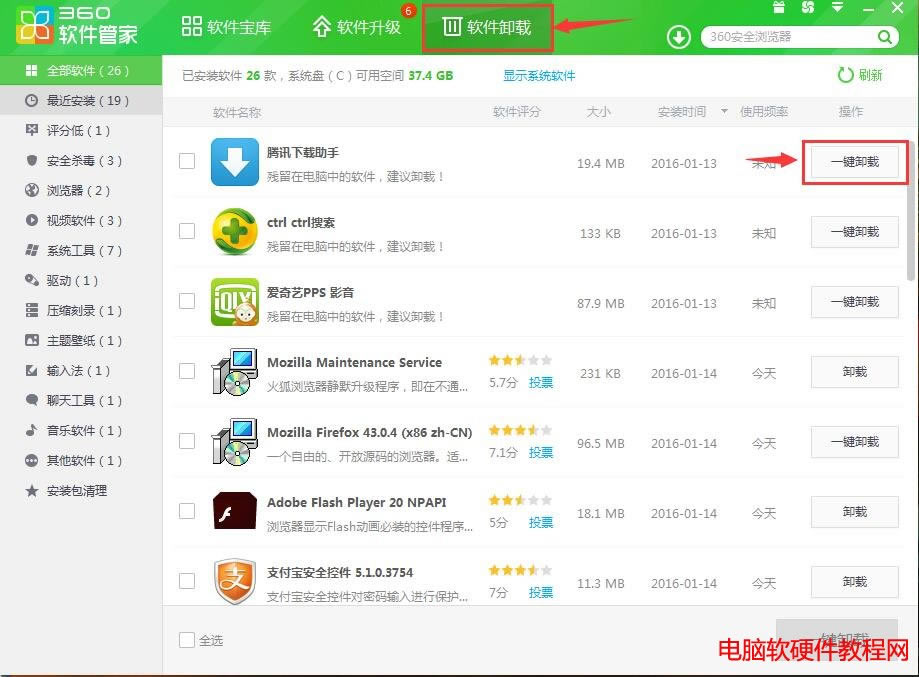This screenshot has height=677, width=919.
Task: Click the search magnifier icon
Action: pos(884,37)
